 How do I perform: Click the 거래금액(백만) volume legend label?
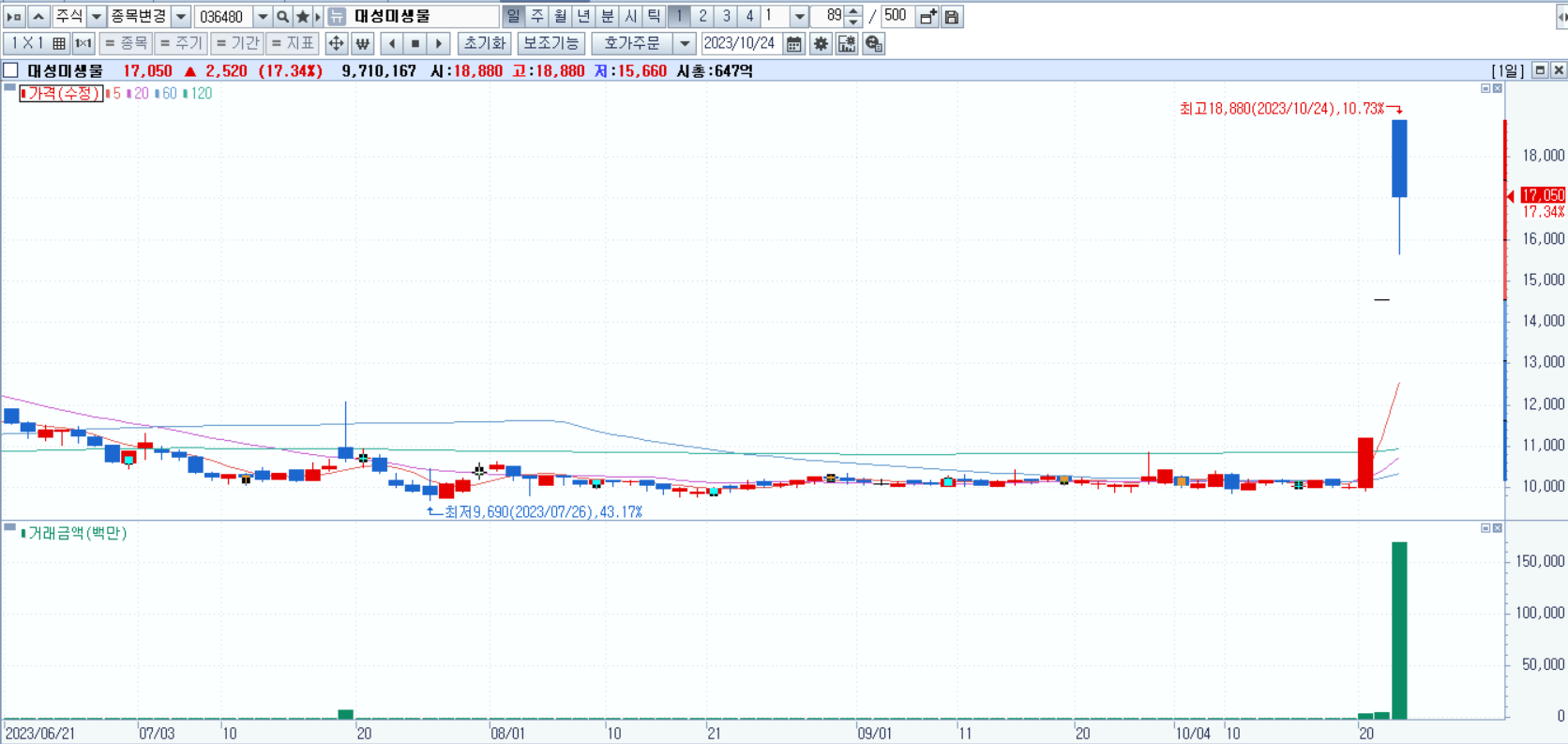click(x=74, y=533)
